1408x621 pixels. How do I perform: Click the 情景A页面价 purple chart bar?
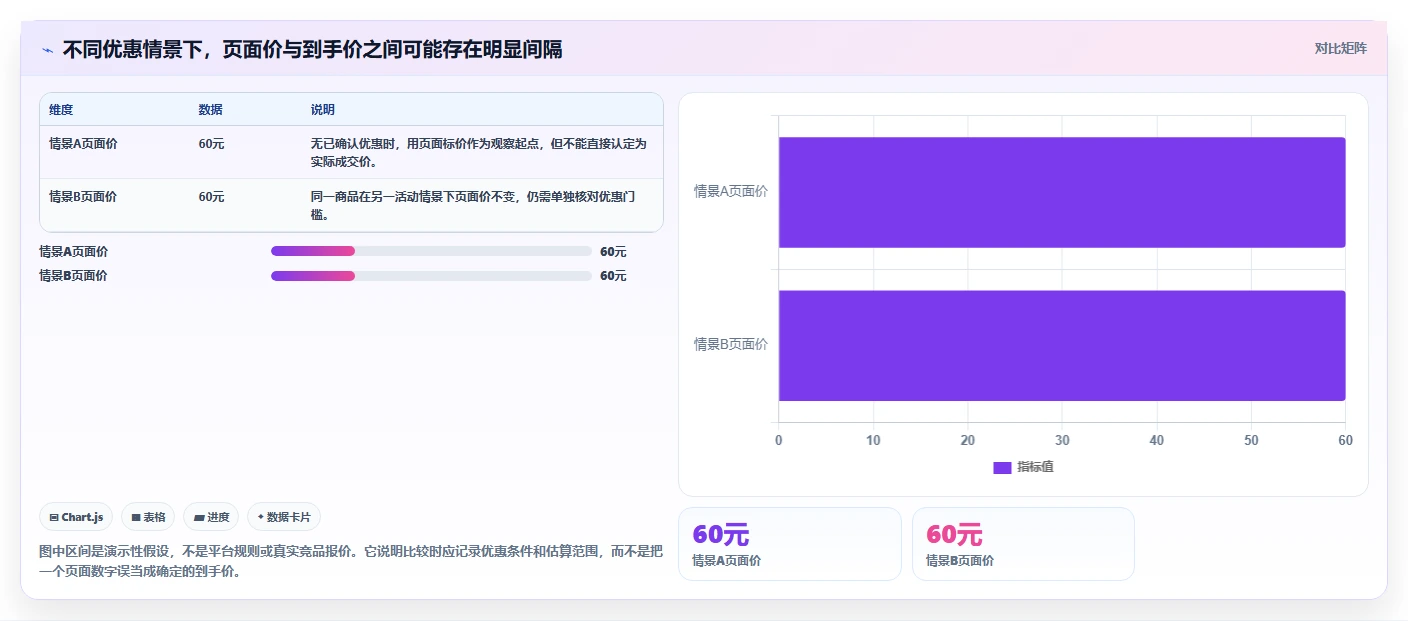[x=1062, y=192]
